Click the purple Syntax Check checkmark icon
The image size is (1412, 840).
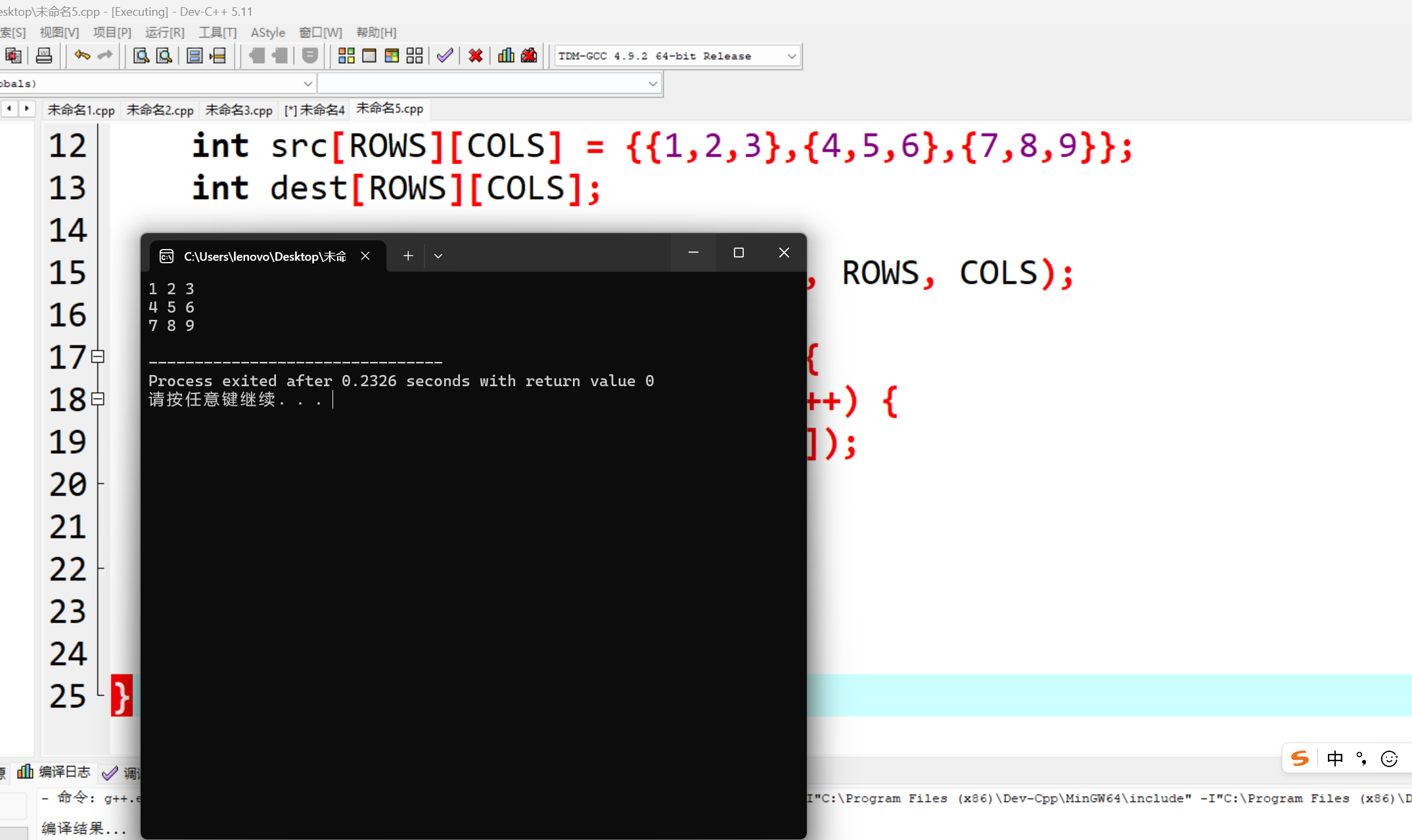point(445,56)
